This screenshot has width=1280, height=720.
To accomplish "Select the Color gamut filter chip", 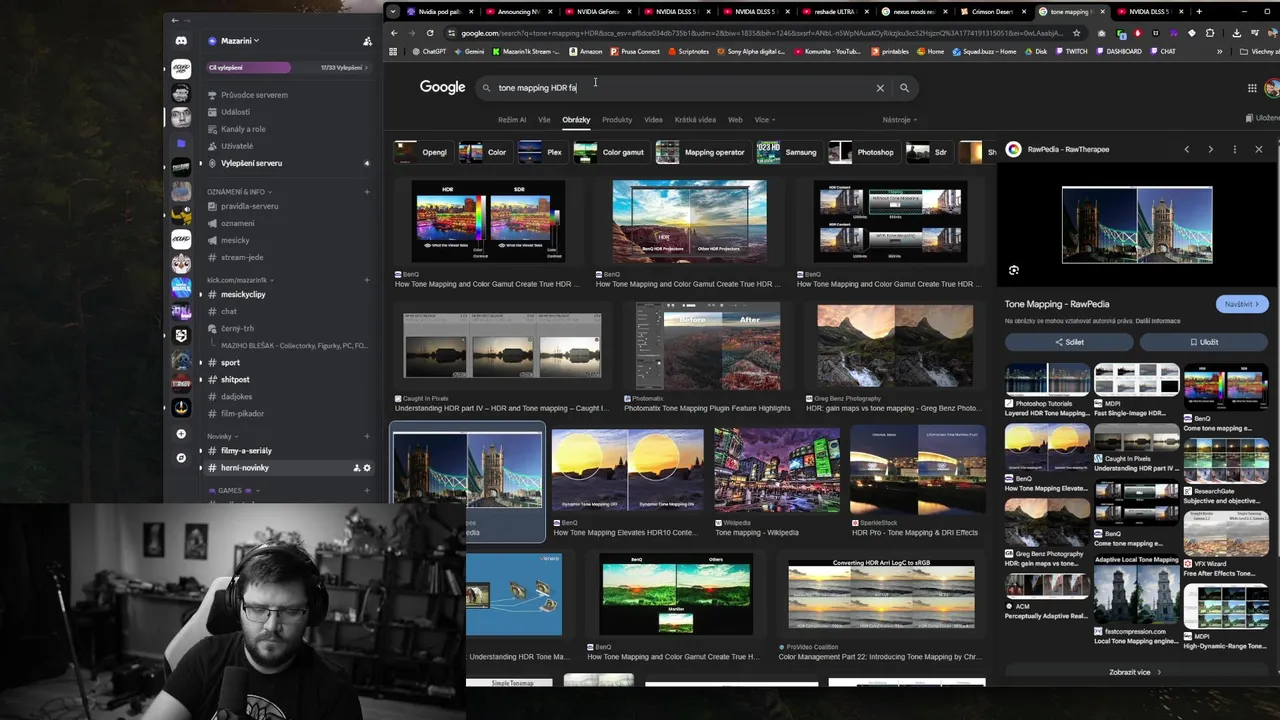I will [610, 152].
